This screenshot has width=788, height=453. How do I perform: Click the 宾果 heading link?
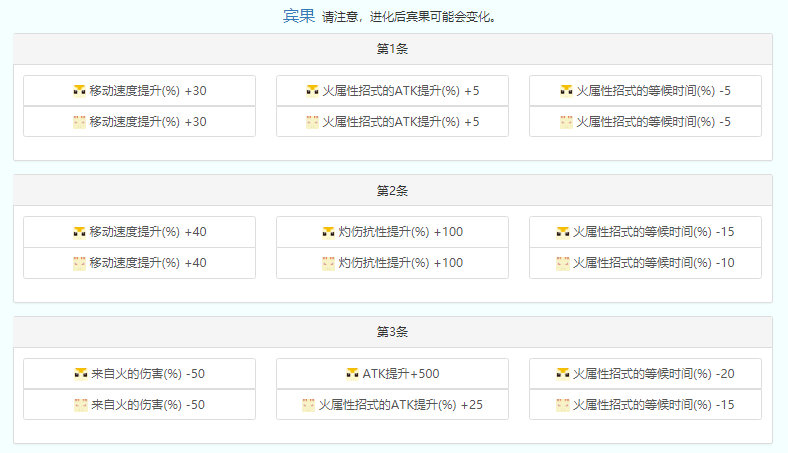tap(298, 16)
